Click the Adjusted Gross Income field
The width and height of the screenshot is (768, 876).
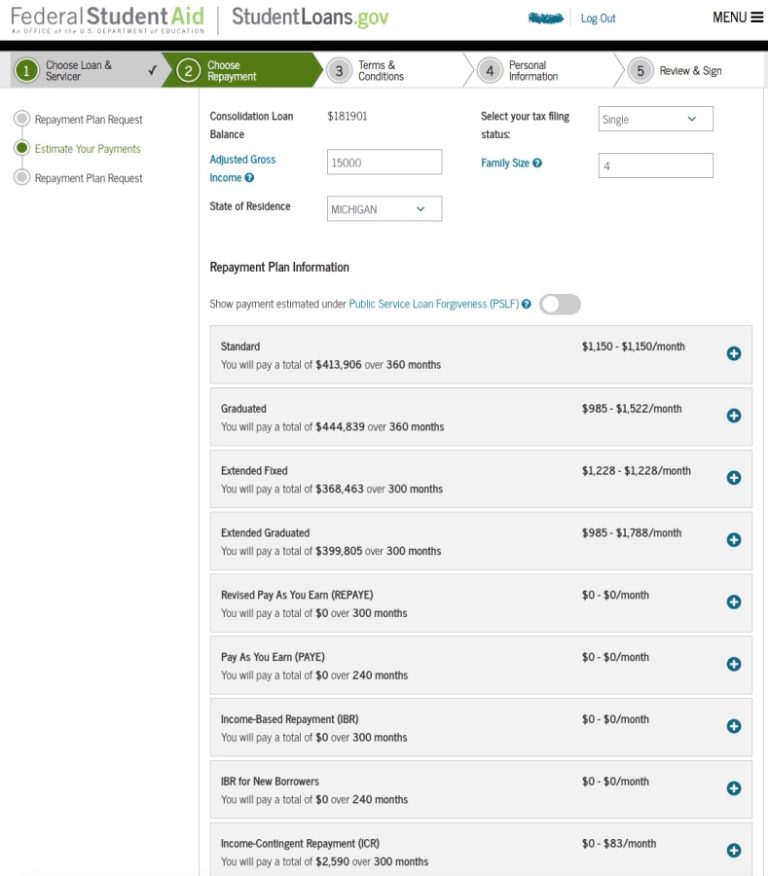(x=384, y=162)
